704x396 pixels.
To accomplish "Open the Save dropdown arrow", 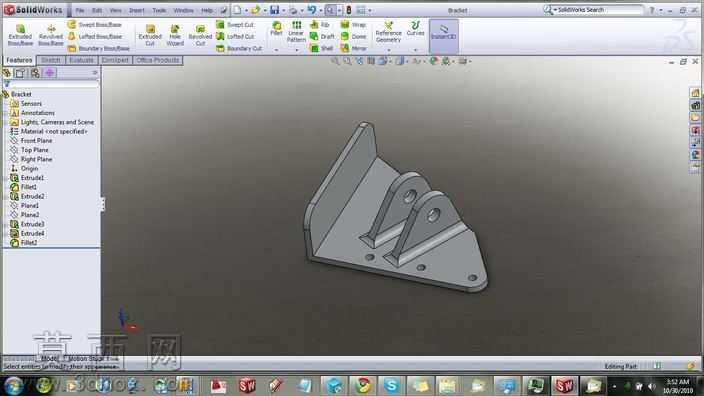I will (283, 10).
